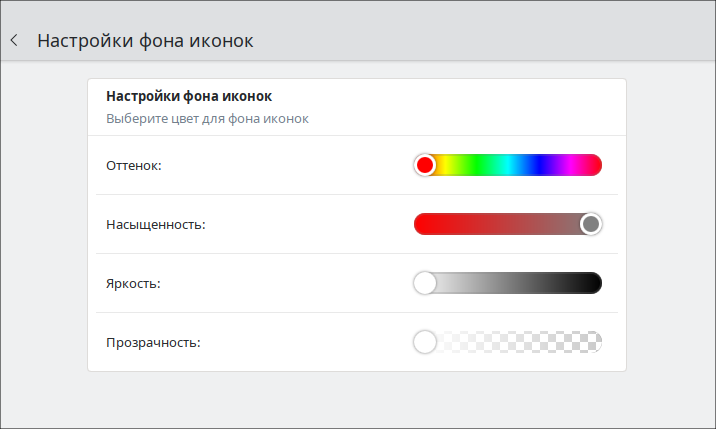This screenshot has width=716, height=429.
Task: Click the red handle on the Оттенок slider
Action: [425, 165]
